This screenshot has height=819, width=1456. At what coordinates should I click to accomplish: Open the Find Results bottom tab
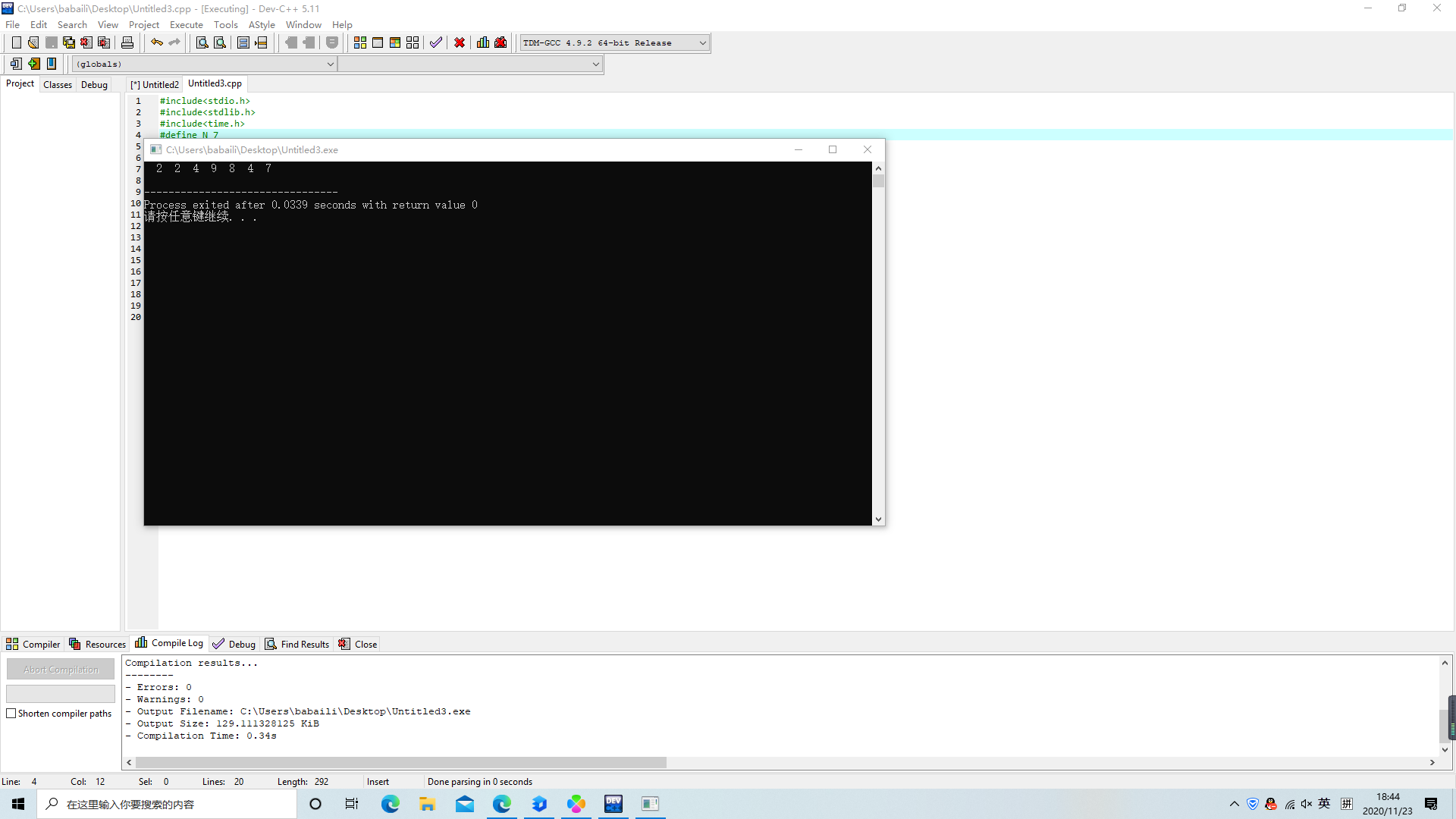[297, 644]
